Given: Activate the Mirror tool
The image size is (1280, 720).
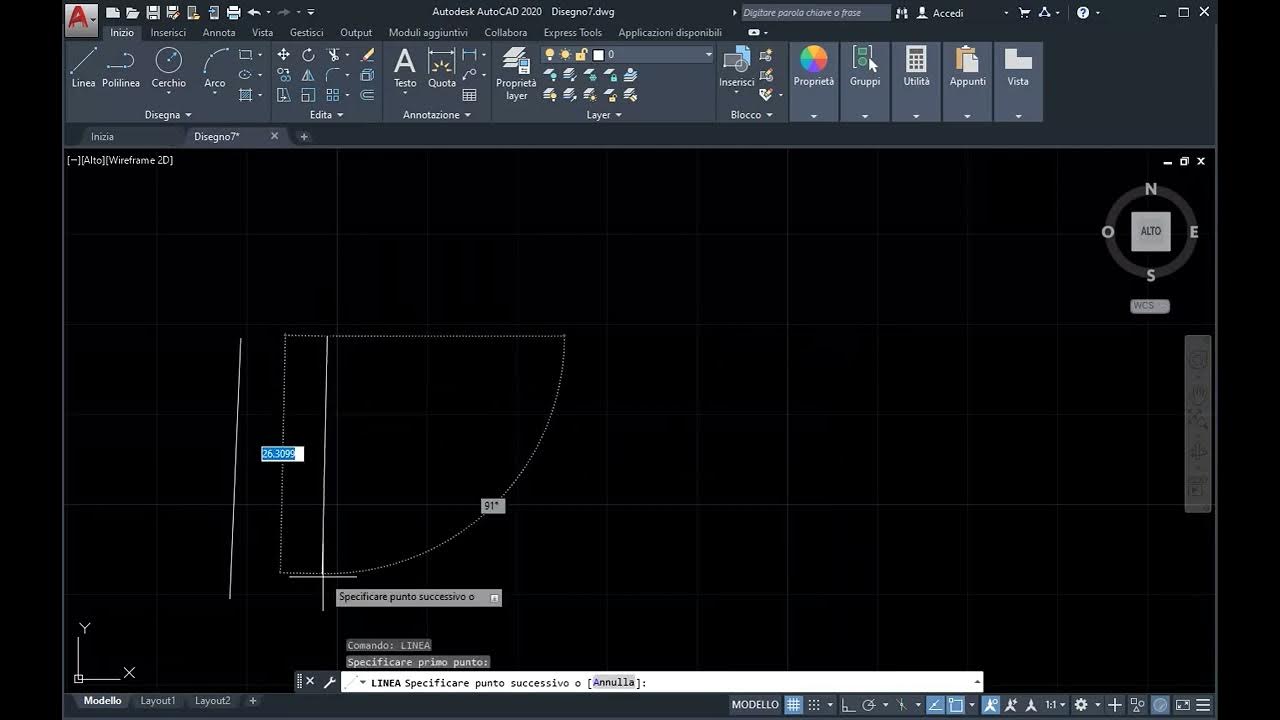Looking at the screenshot, I should tap(308, 75).
